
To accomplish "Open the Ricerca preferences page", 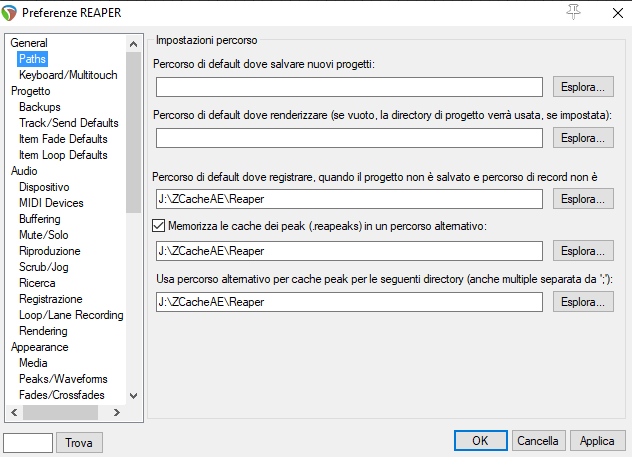I will (37, 283).
